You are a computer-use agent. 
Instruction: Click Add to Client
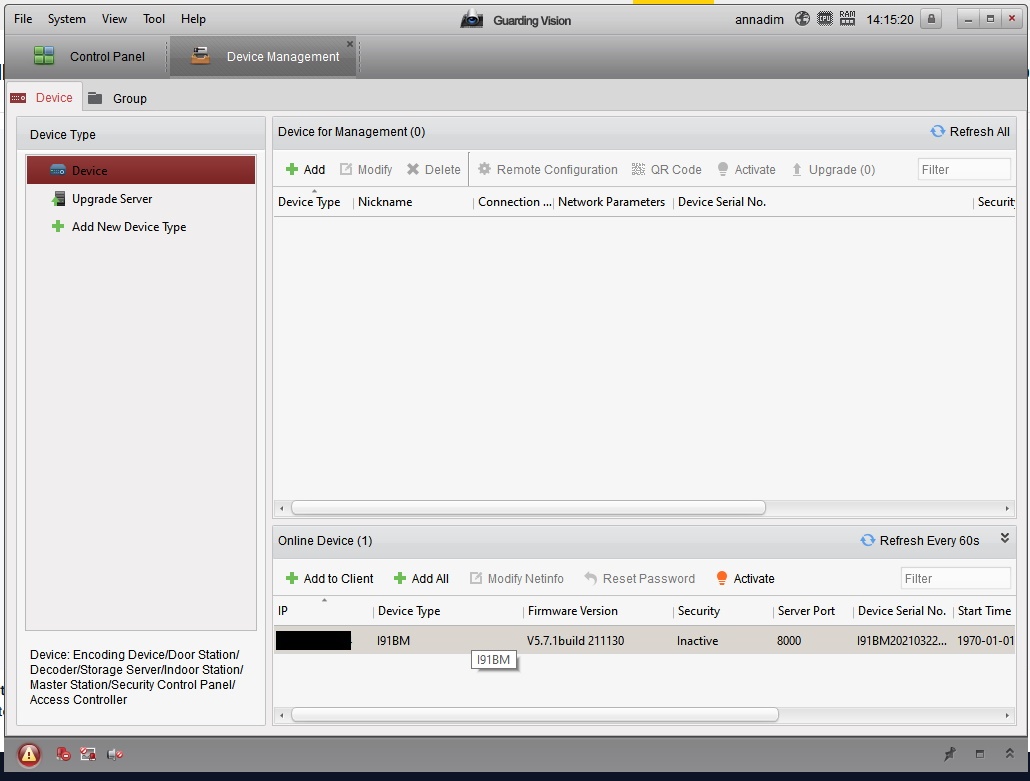tap(330, 579)
